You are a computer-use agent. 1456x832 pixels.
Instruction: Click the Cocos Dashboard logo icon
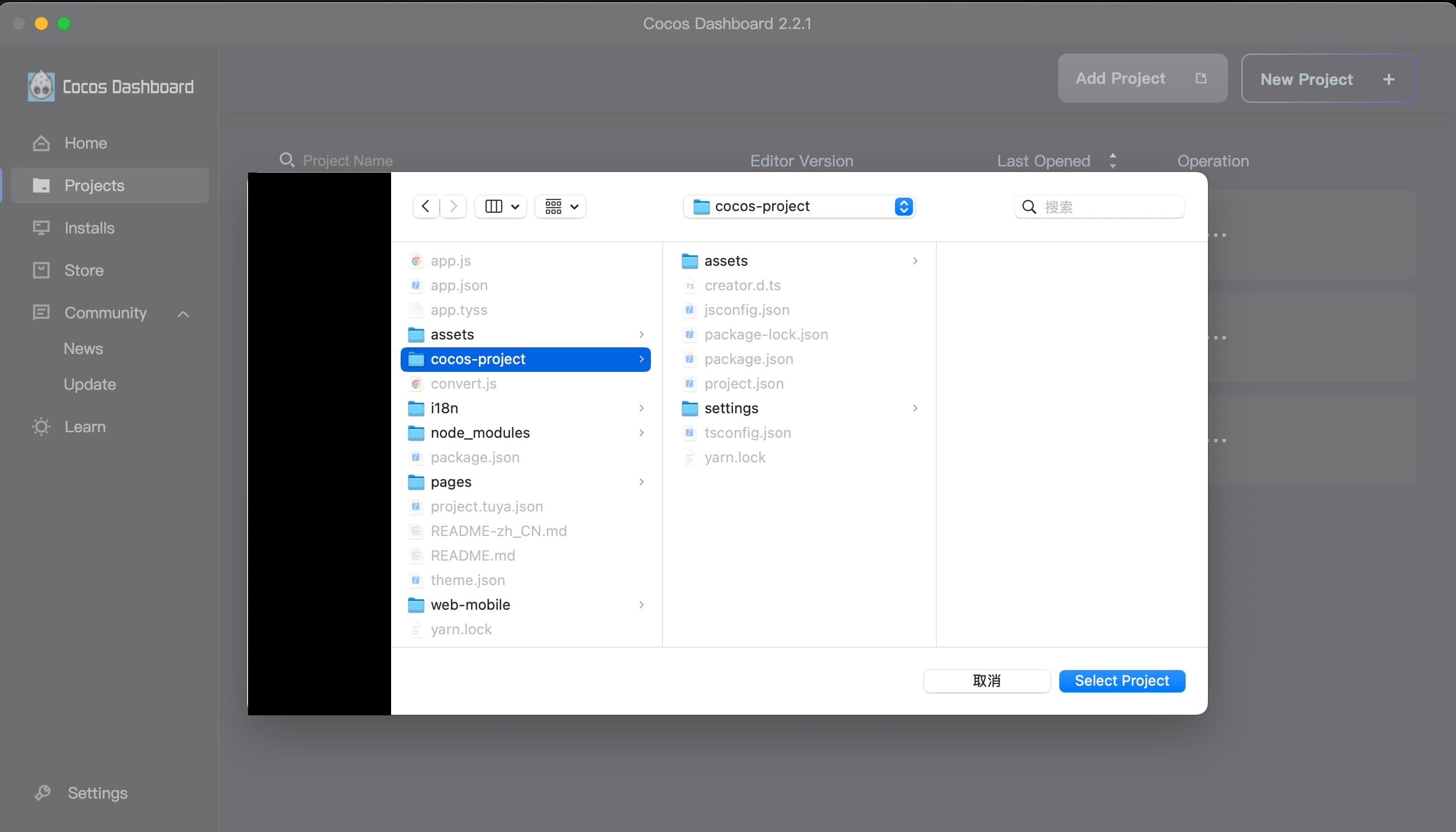point(41,87)
